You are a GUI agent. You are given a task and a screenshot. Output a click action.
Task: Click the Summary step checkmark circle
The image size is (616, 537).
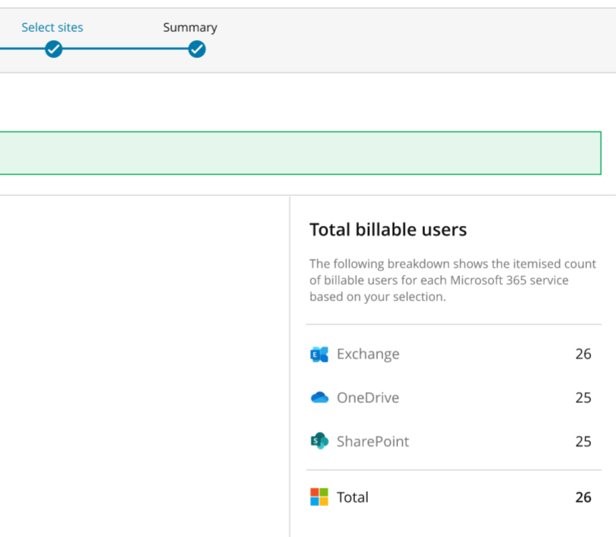click(x=196, y=49)
